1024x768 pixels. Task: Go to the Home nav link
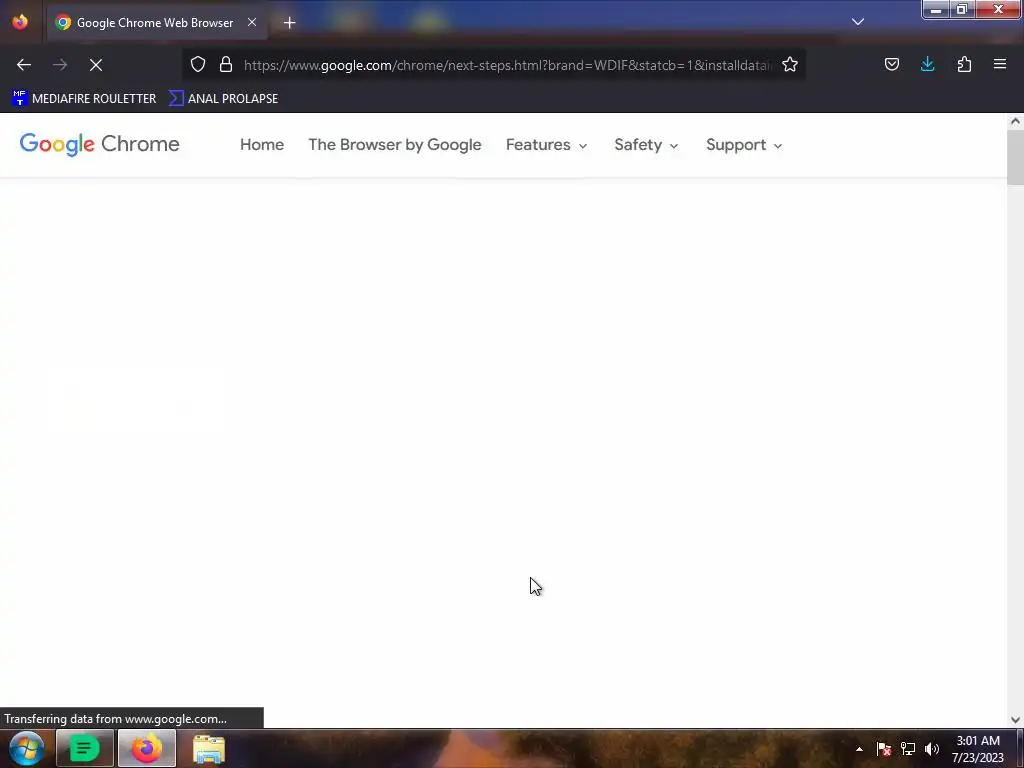click(262, 145)
